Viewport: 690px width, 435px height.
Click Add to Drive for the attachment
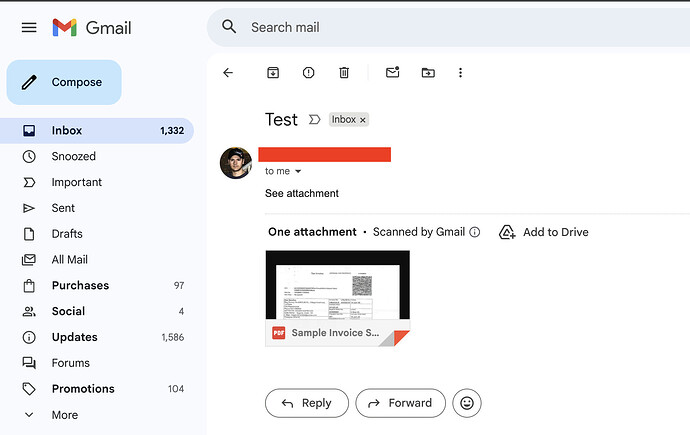tap(544, 232)
